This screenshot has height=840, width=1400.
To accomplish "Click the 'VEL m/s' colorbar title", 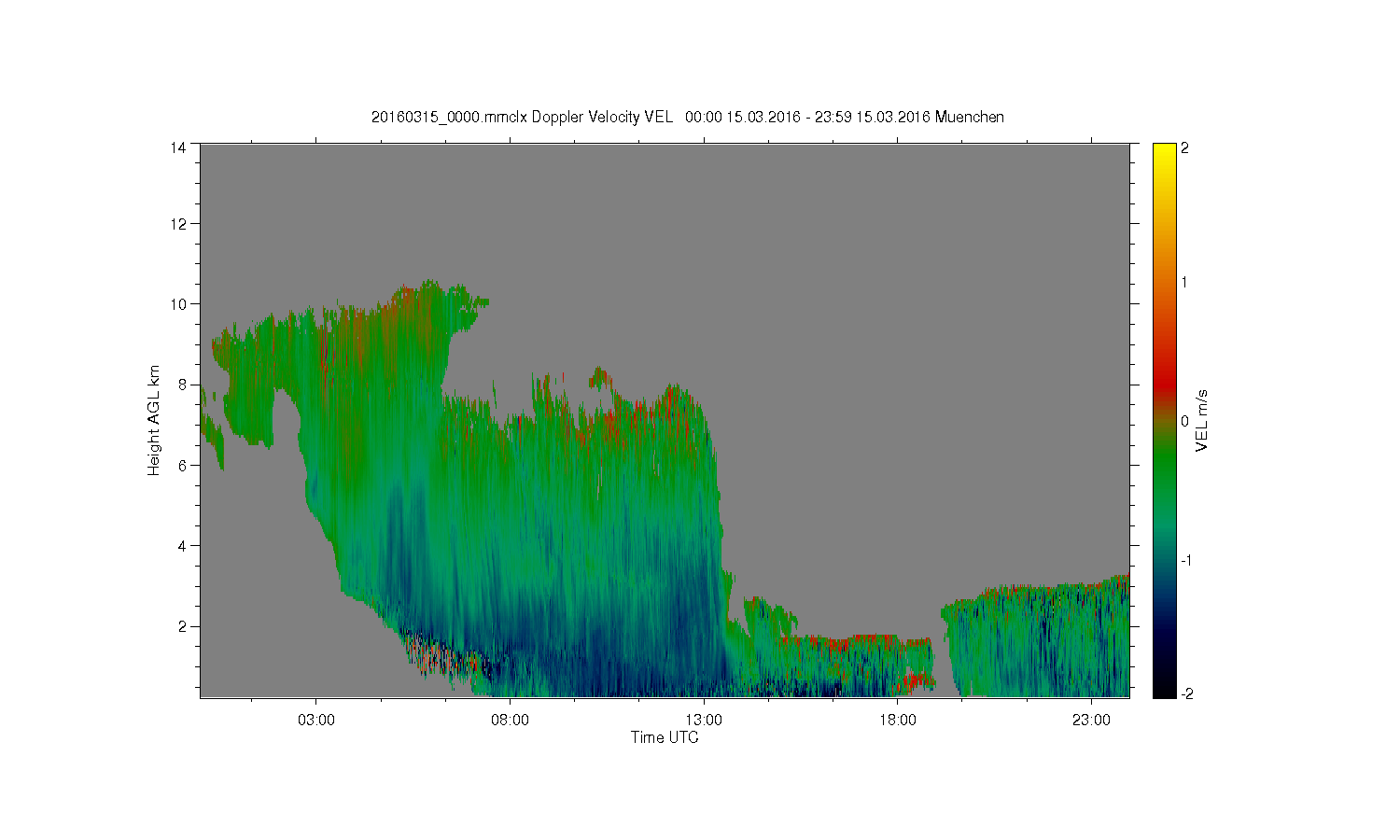I will pyautogui.click(x=1202, y=420).
